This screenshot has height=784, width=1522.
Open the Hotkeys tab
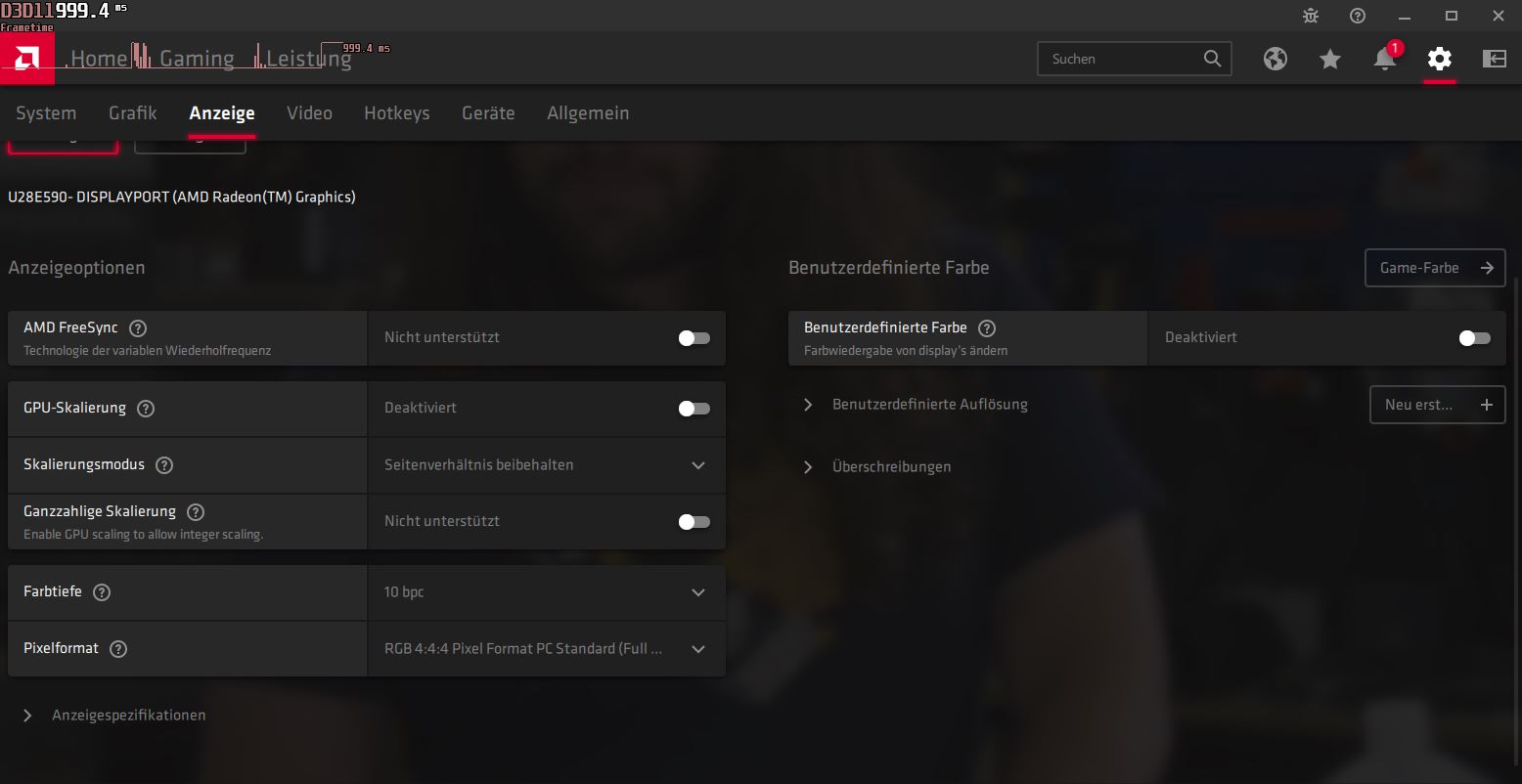click(x=397, y=113)
